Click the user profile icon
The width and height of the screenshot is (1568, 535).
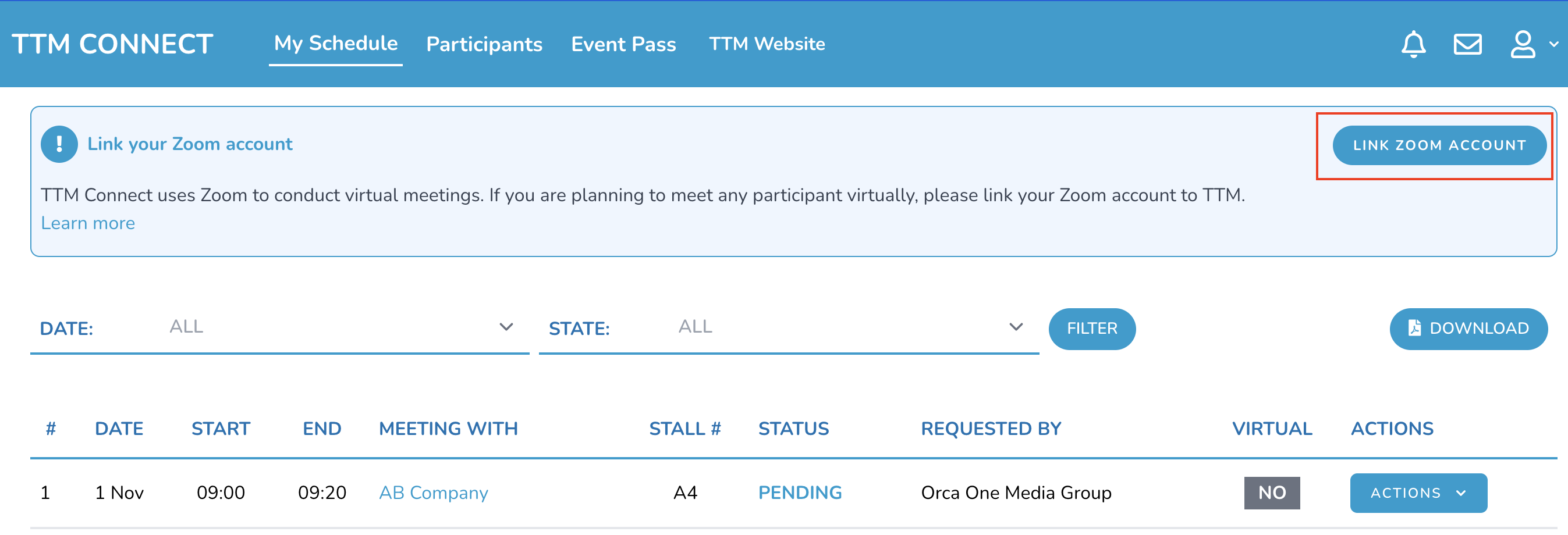[1523, 44]
